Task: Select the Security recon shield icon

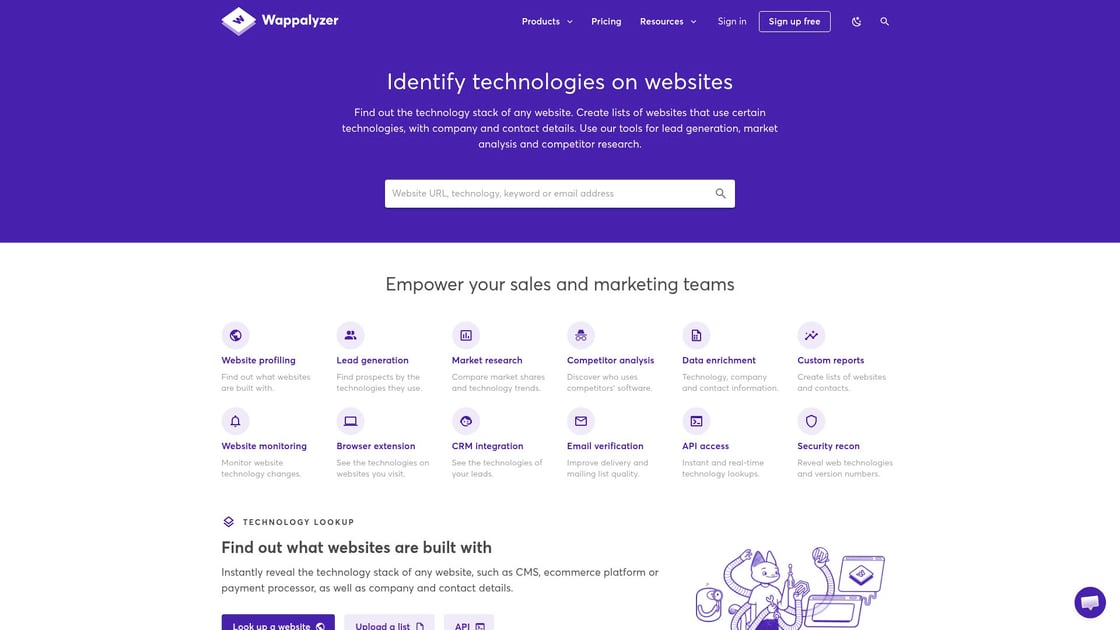Action: (811, 421)
